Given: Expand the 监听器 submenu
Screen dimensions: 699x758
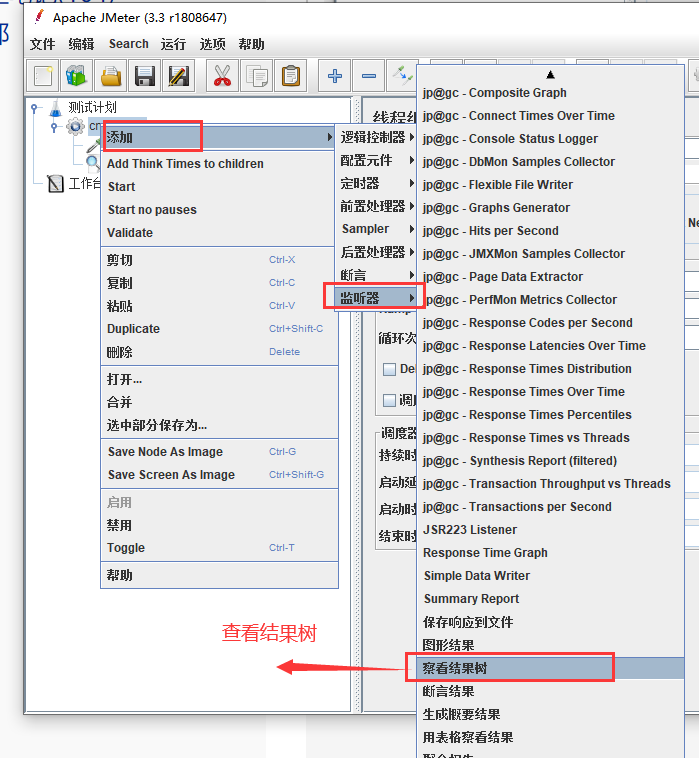Looking at the screenshot, I should pyautogui.click(x=376, y=298).
